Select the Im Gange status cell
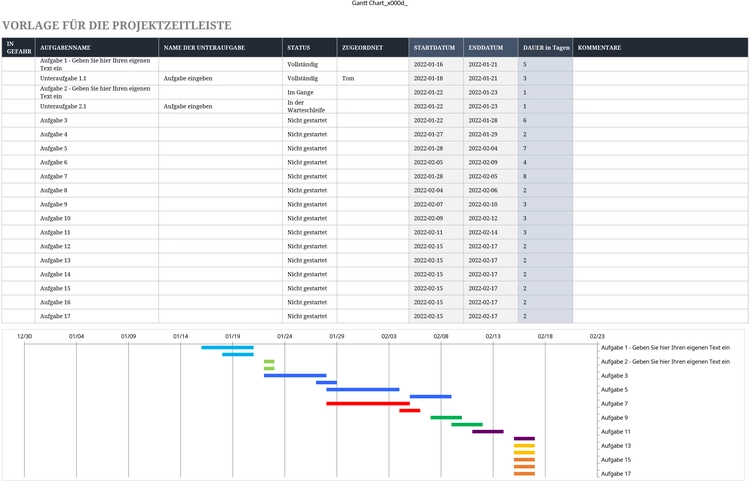 309,92
